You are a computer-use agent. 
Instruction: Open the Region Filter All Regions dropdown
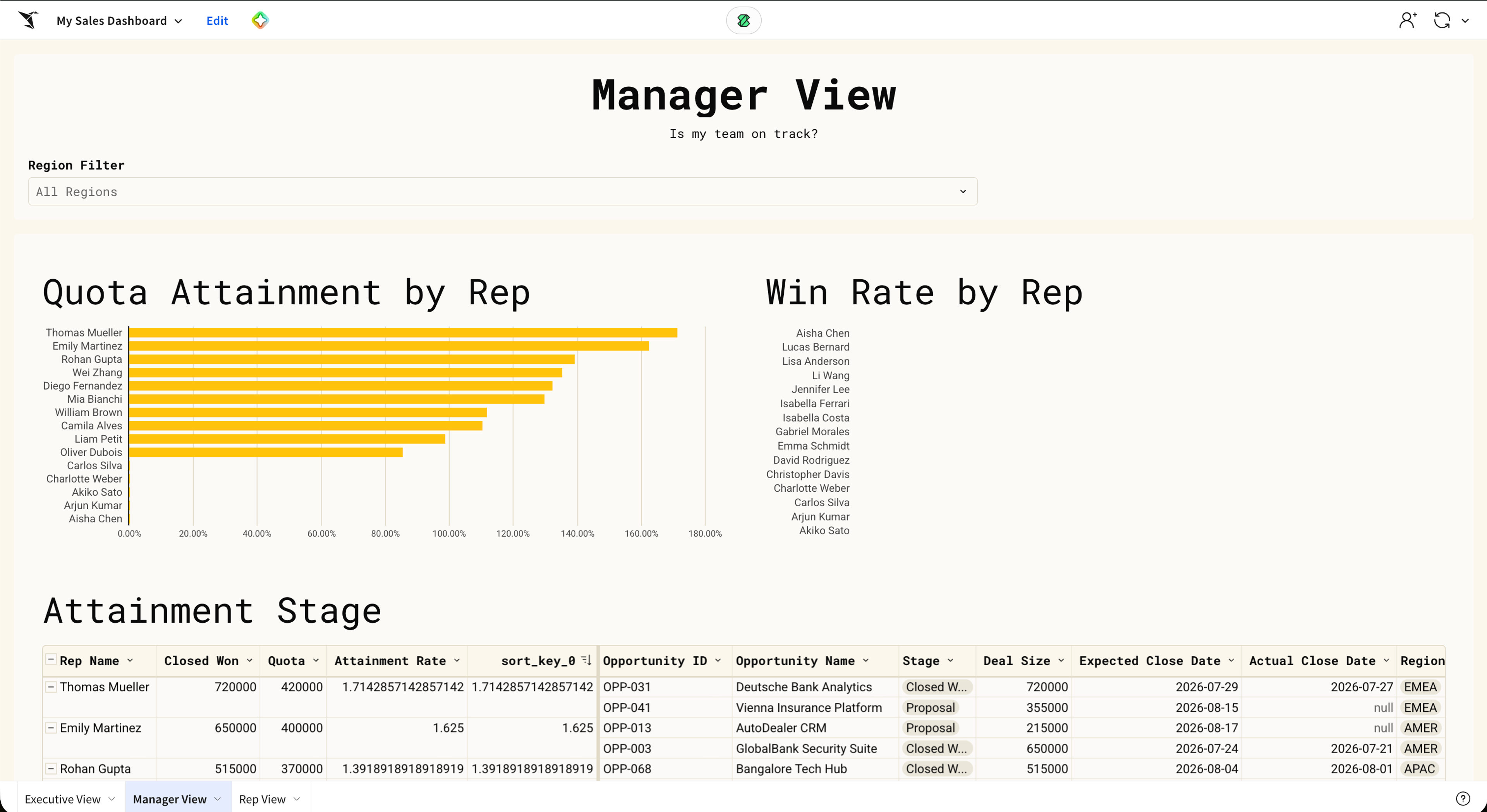[x=502, y=191]
